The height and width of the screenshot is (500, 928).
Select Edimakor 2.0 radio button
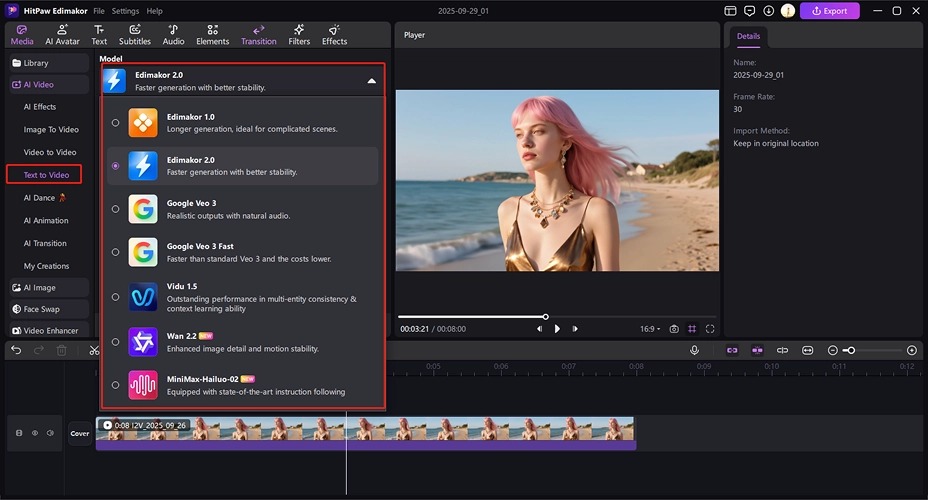[115, 166]
